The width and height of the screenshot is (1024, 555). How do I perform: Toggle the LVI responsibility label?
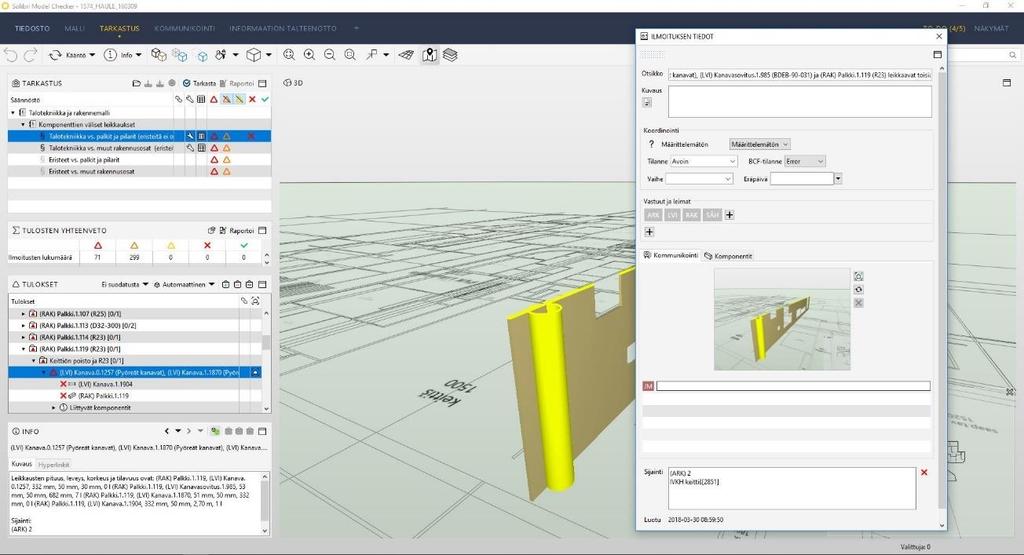coord(672,215)
